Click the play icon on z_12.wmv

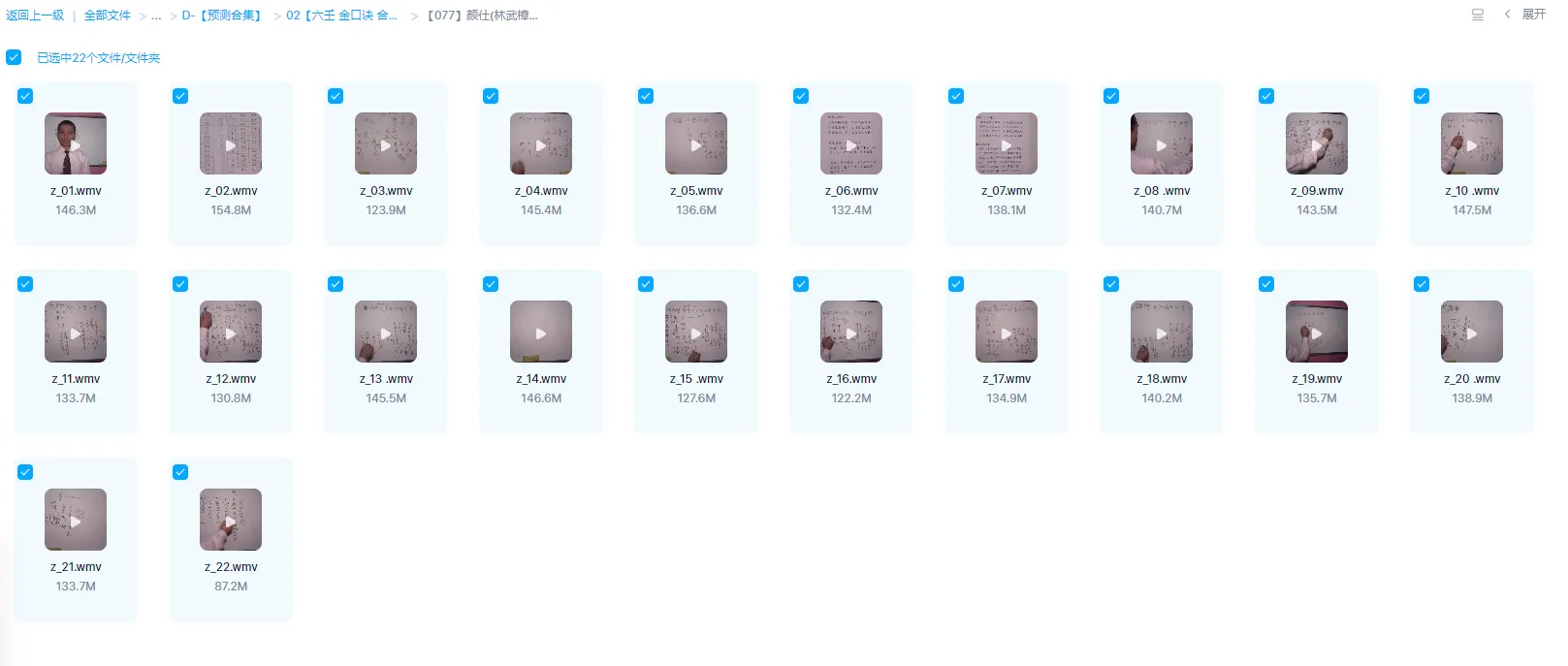[231, 333]
